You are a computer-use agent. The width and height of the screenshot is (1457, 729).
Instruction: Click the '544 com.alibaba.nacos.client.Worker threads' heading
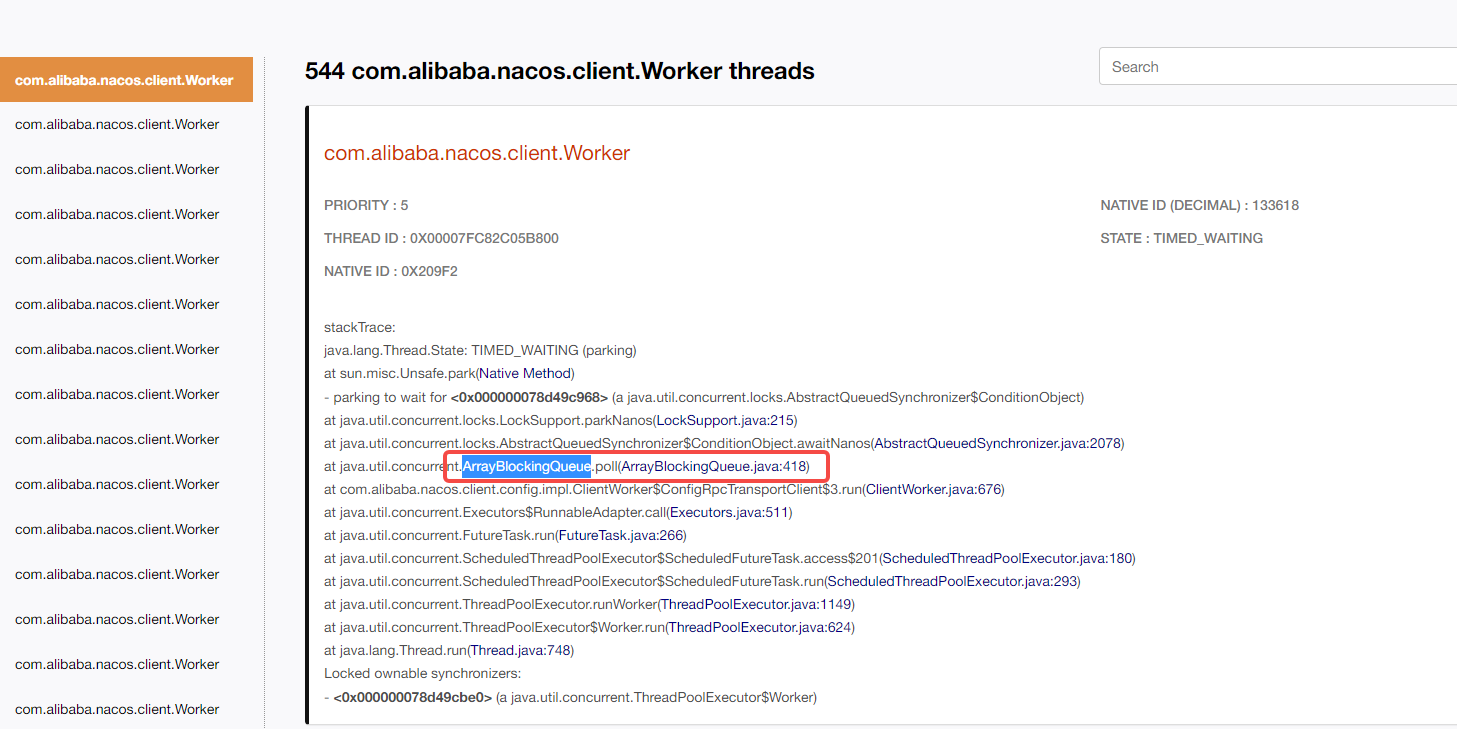tap(560, 71)
